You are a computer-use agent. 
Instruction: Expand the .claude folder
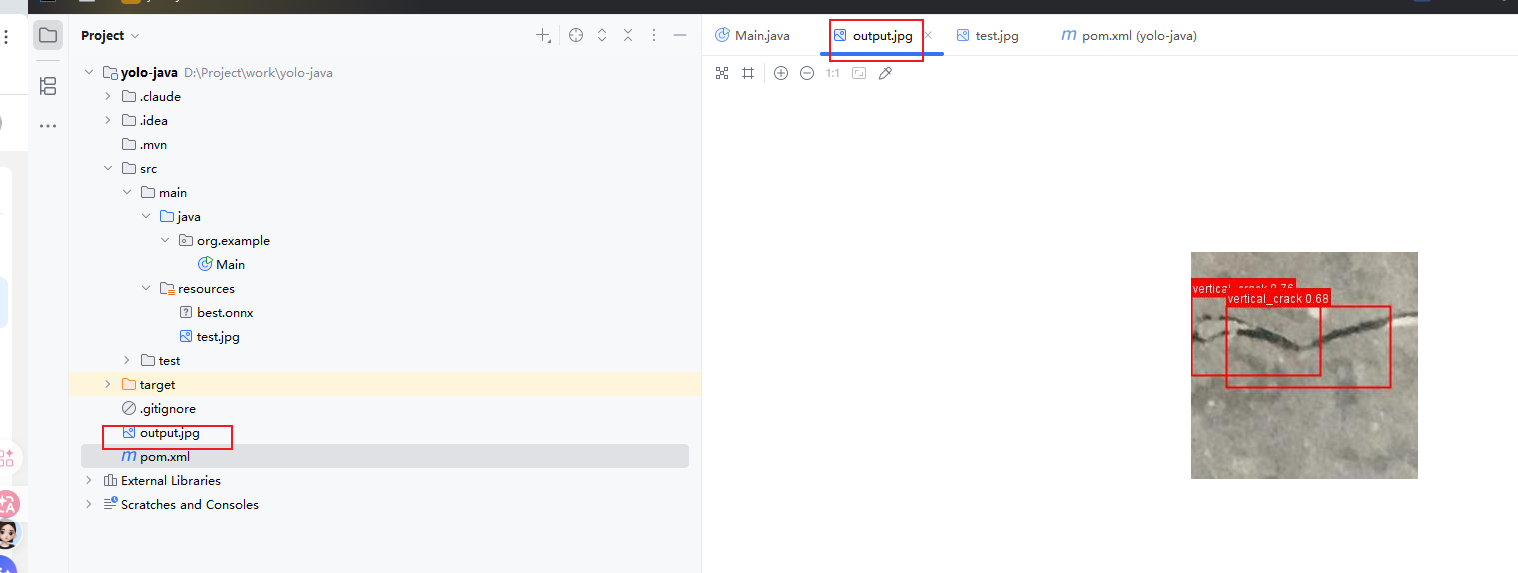[108, 97]
